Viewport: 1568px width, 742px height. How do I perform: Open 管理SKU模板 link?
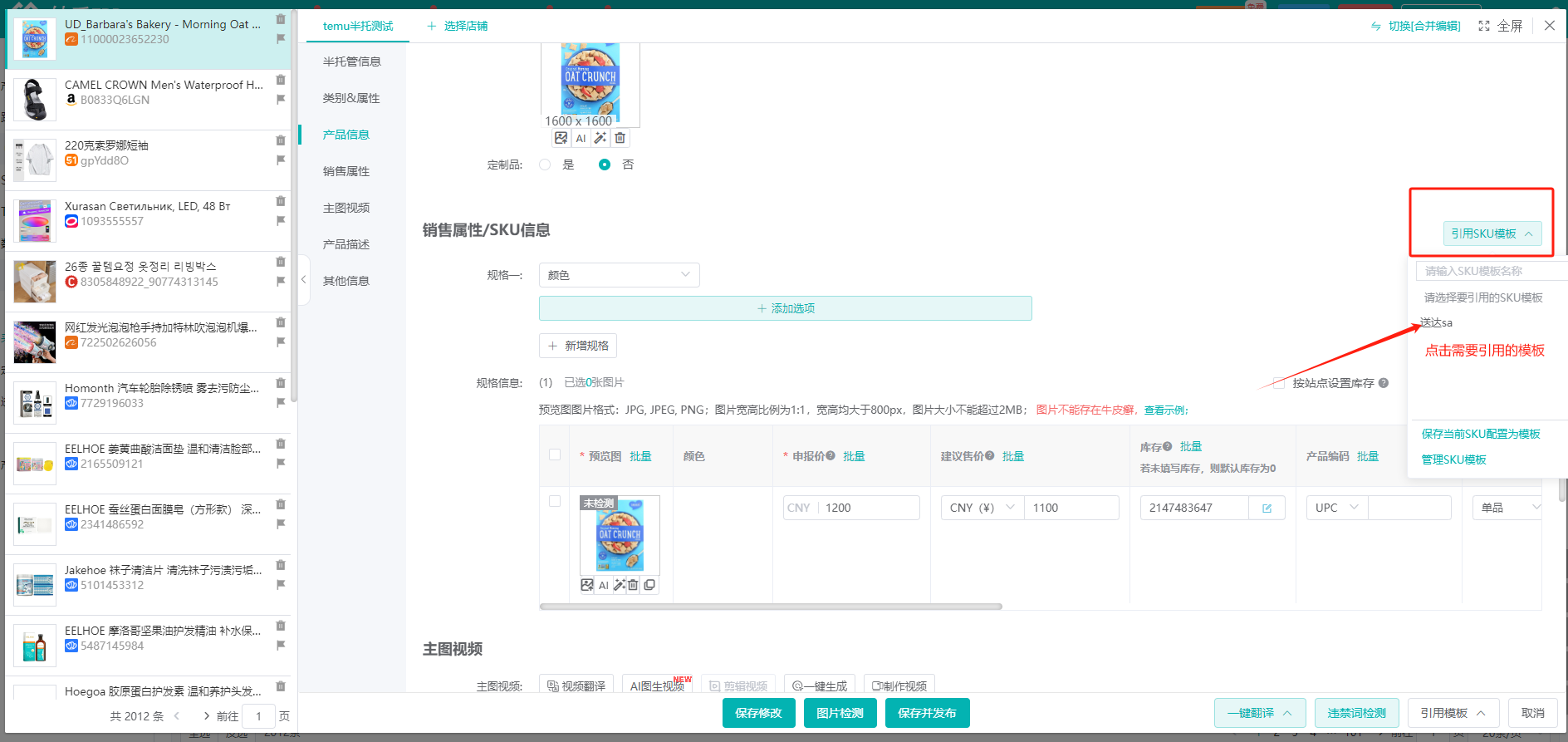click(1454, 459)
